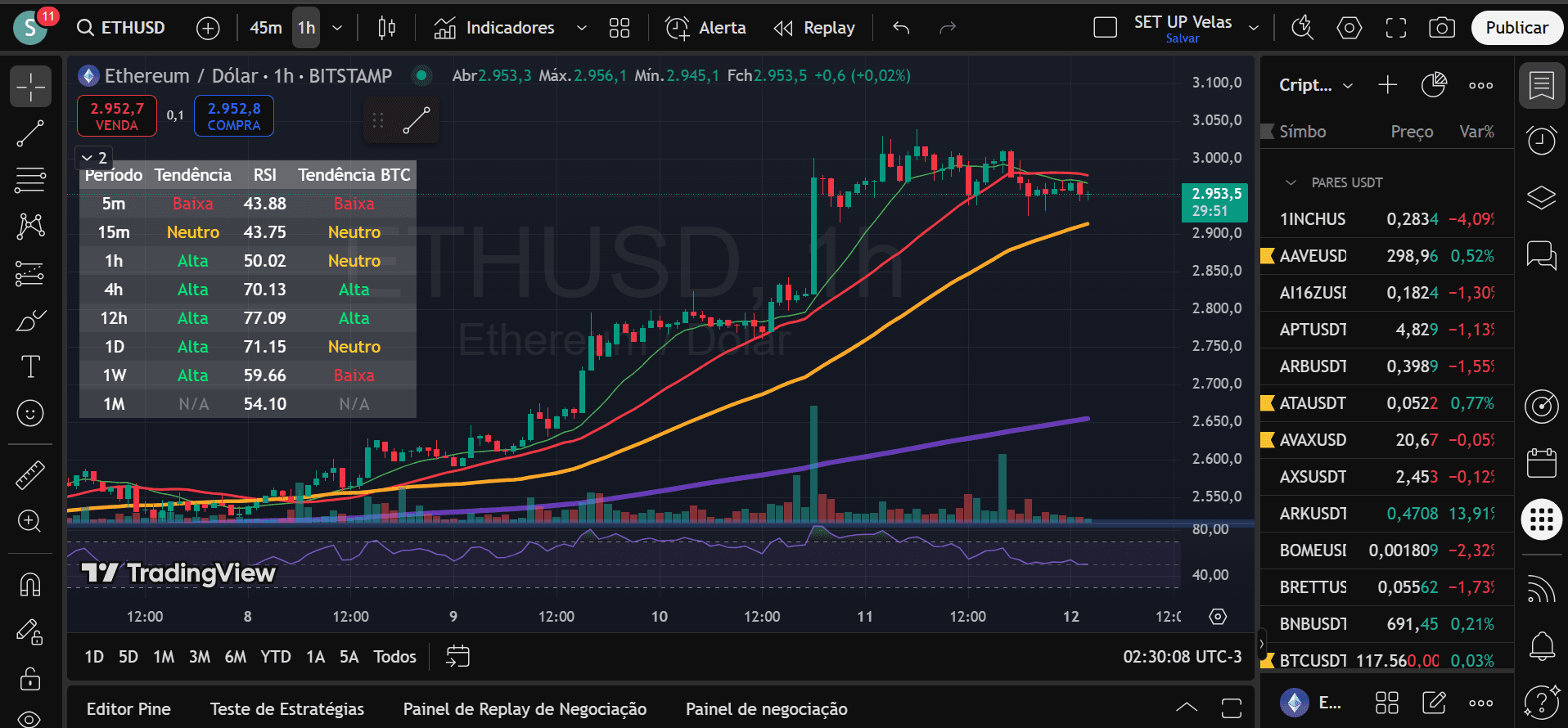Hide all drawings with eye icon
The width and height of the screenshot is (1568, 728).
31,718
